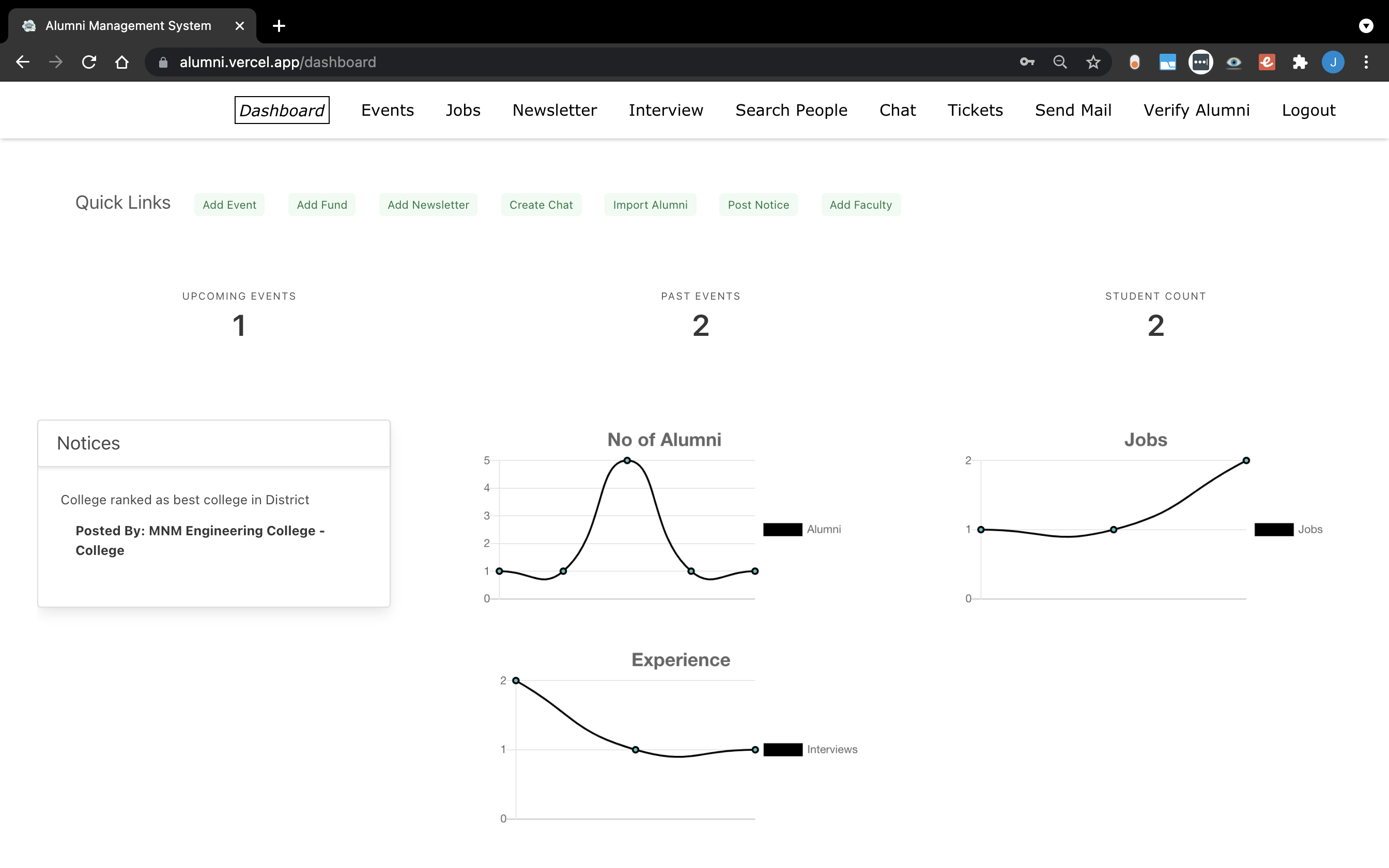
Task: Click the browser reload icon
Action: point(89,62)
